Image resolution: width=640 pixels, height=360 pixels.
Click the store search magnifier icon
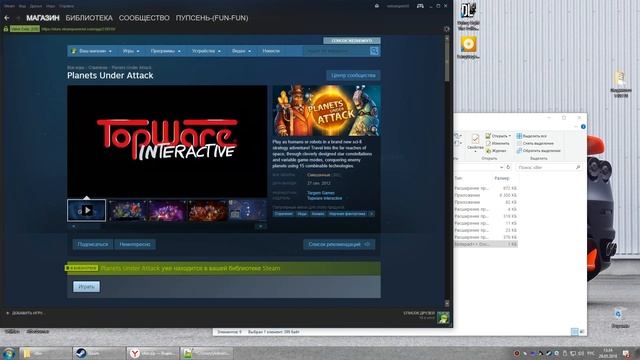(374, 51)
